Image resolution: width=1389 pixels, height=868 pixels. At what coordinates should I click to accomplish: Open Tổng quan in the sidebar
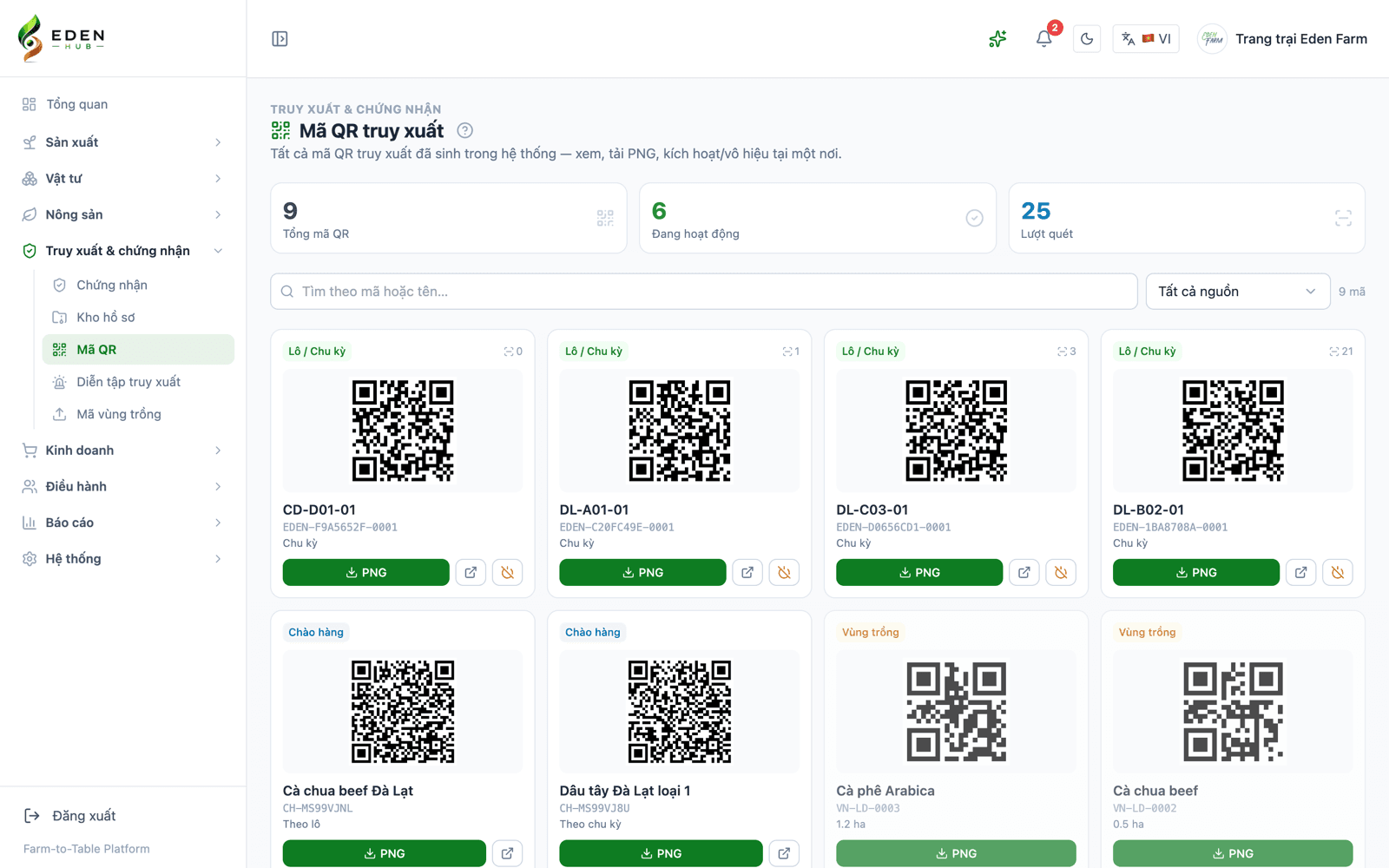(123, 104)
